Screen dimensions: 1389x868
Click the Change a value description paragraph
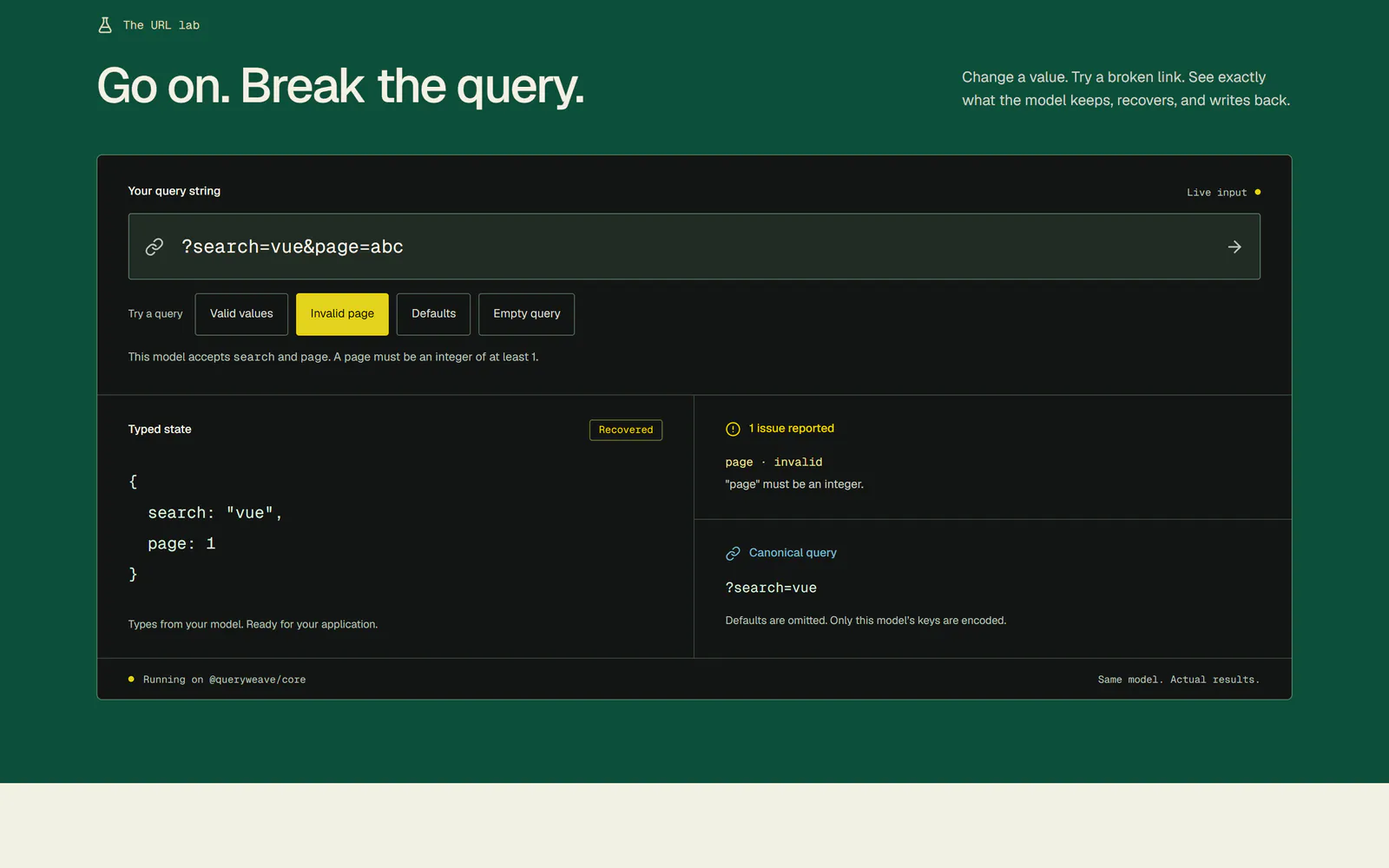pyautogui.click(x=1126, y=89)
